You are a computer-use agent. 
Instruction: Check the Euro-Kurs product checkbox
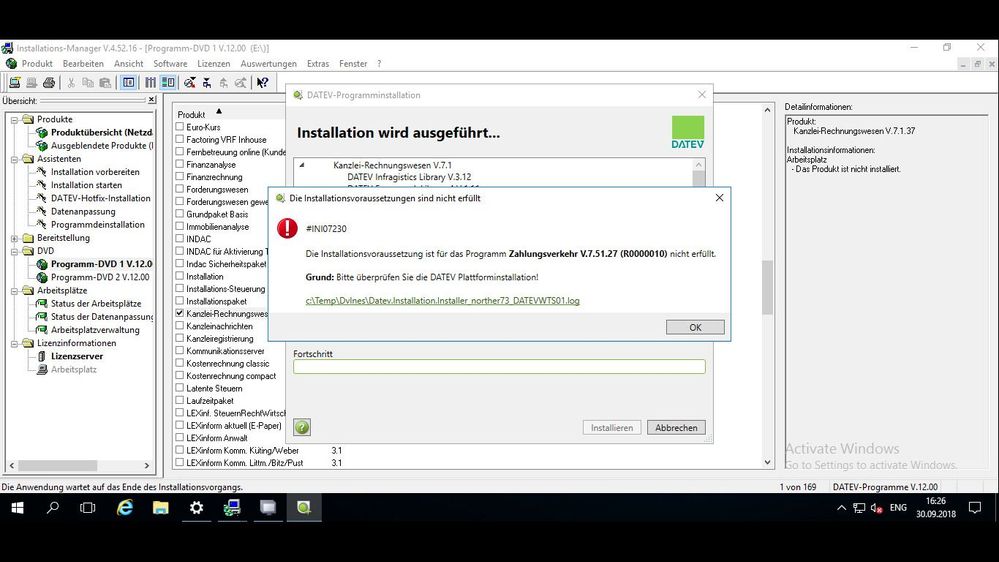180,127
